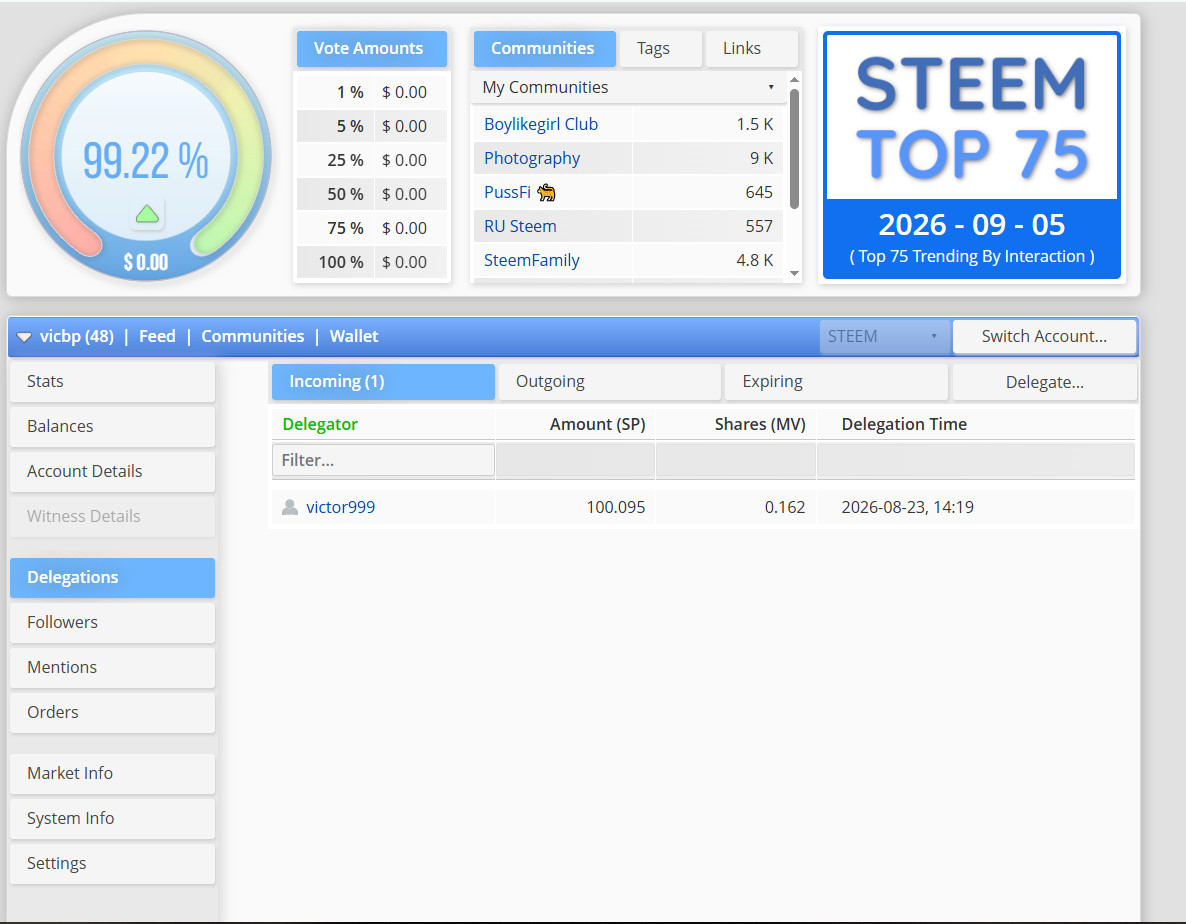Open the Outgoing delegations tab
Viewport: 1186px width, 924px height.
[609, 382]
